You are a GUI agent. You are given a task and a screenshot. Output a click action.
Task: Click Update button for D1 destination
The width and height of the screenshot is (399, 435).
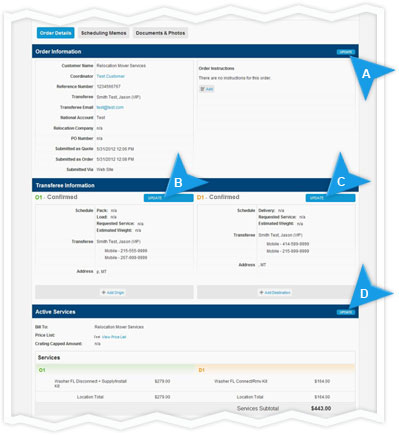(330, 198)
